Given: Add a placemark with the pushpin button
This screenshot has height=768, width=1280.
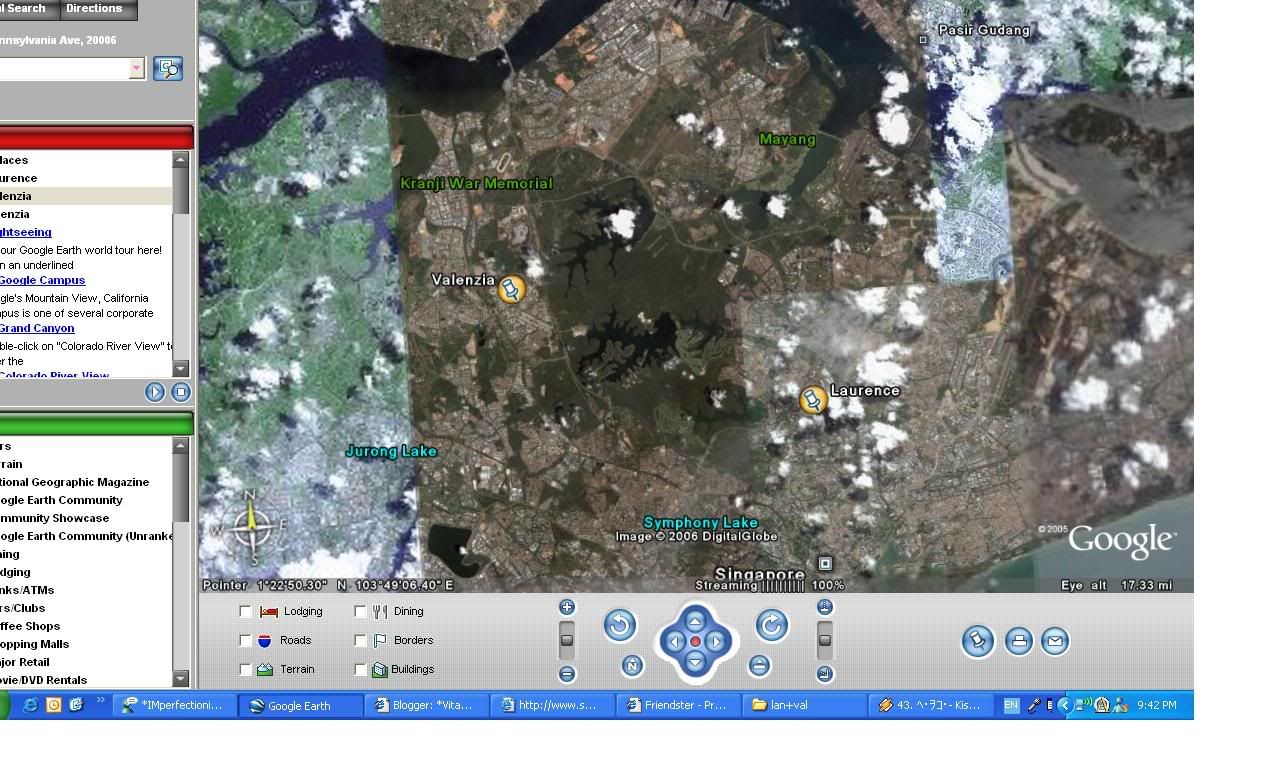Looking at the screenshot, I should click(978, 641).
